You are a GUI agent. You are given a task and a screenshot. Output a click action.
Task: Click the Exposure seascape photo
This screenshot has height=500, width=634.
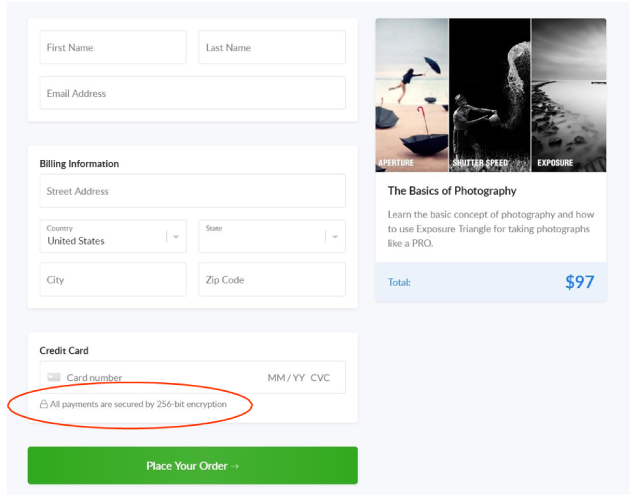pyautogui.click(x=569, y=95)
